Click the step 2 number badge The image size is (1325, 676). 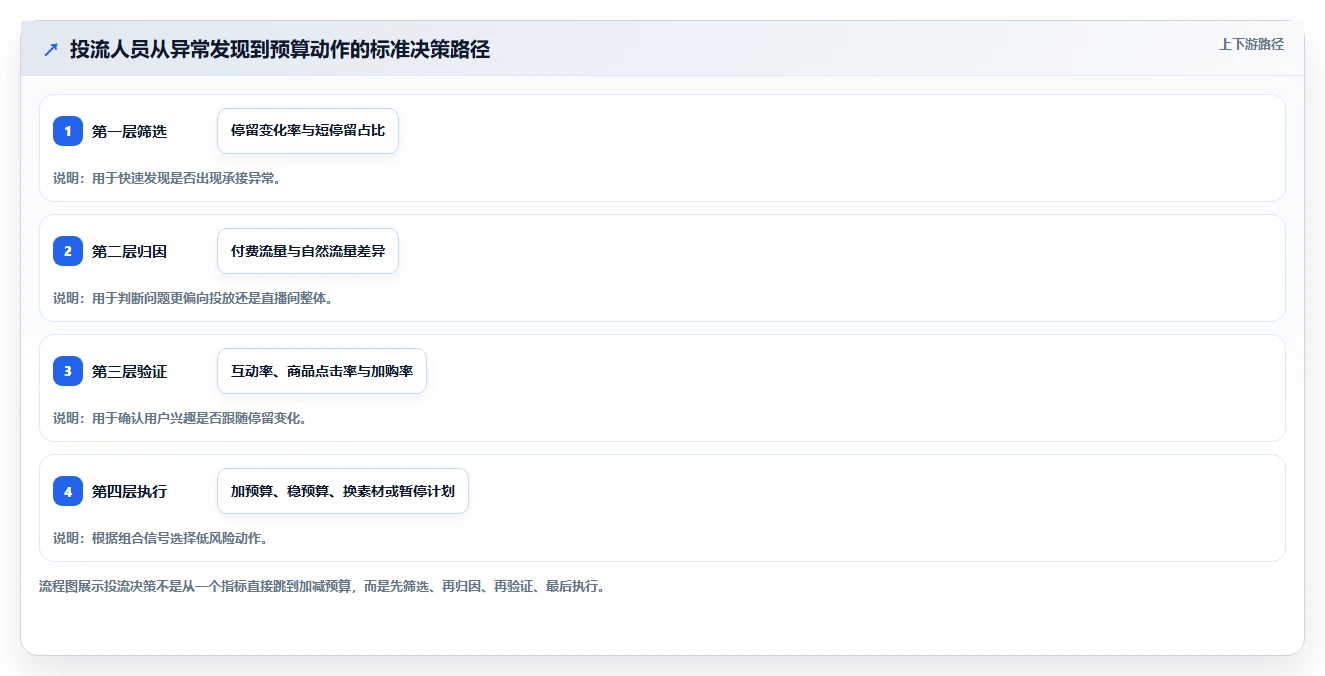pos(68,251)
